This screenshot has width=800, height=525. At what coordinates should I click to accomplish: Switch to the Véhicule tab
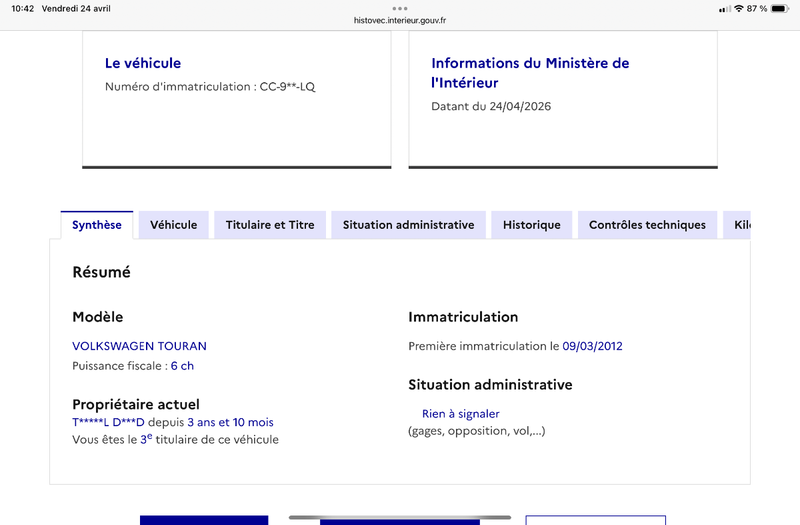point(173,225)
